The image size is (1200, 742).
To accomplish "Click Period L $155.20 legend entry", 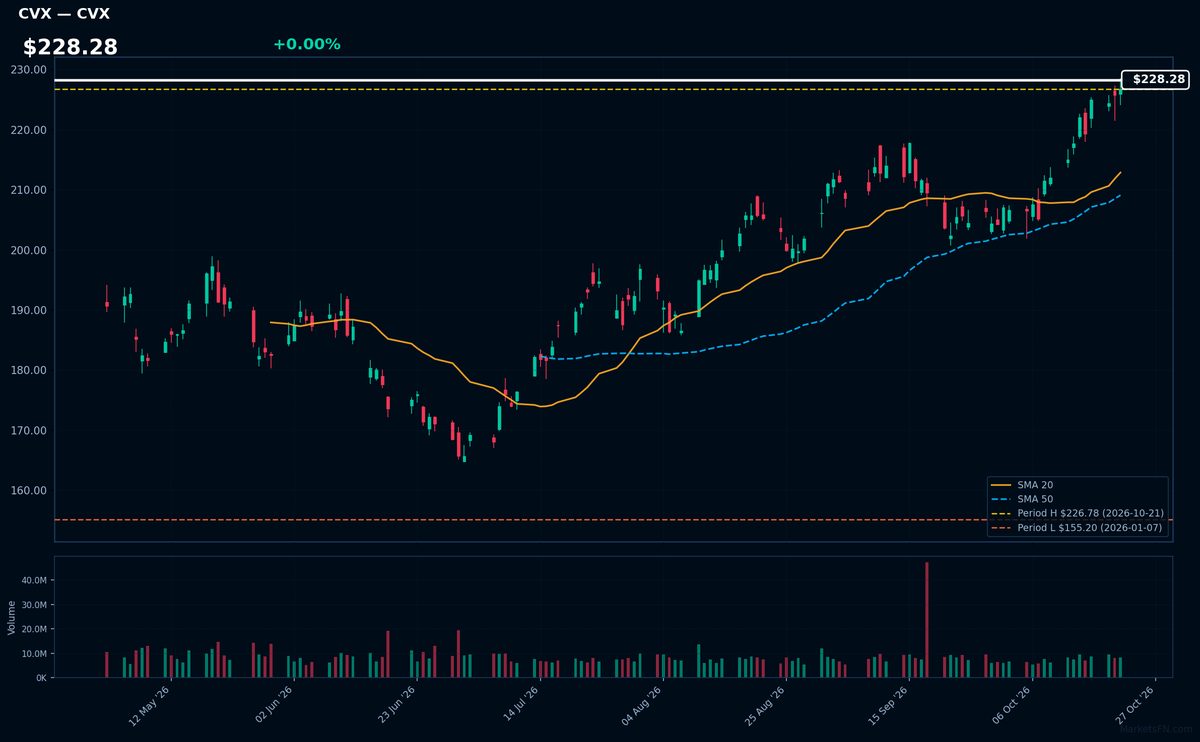I will pyautogui.click(x=1076, y=527).
